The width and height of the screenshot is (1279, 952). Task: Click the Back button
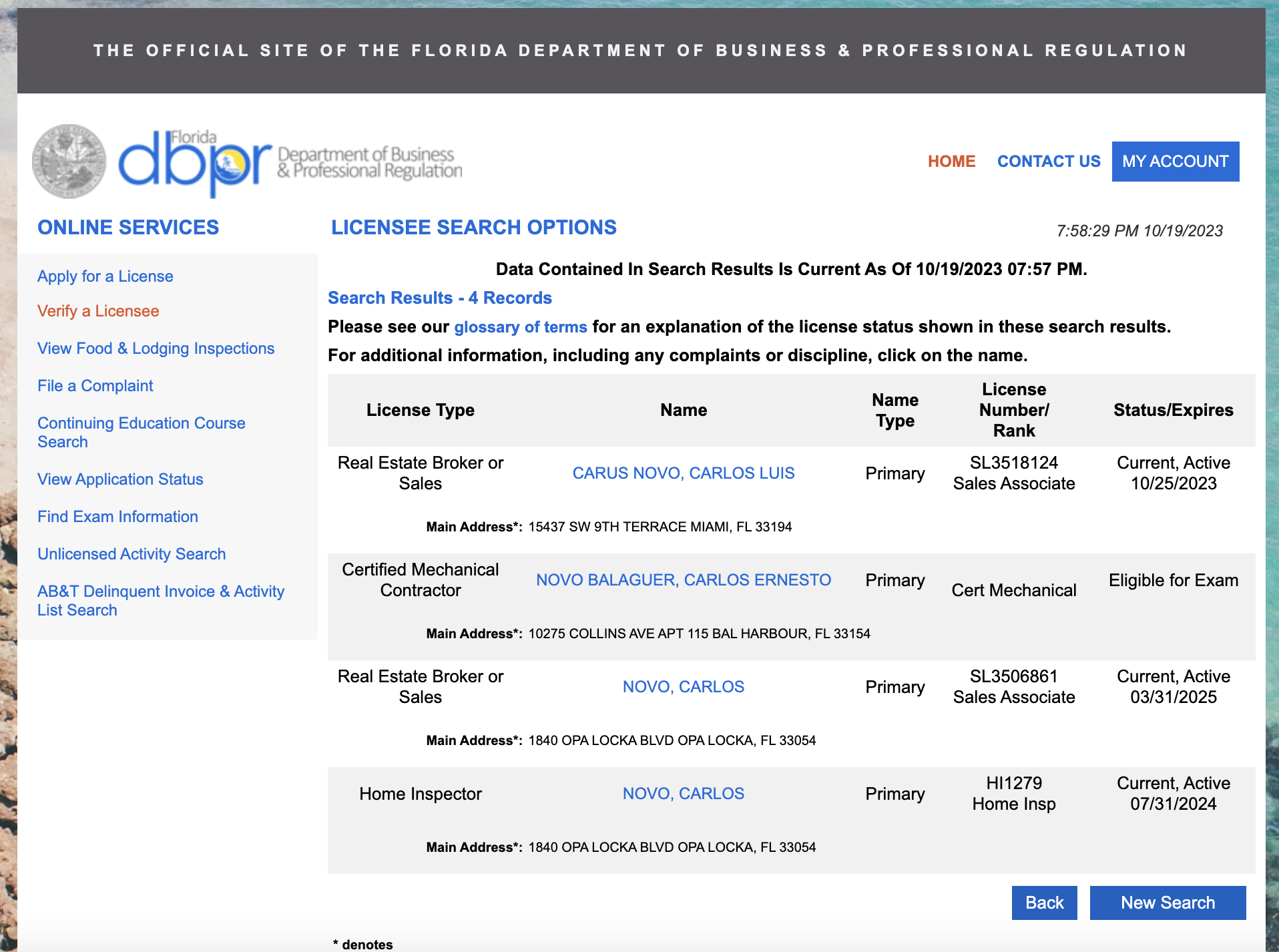[1045, 903]
